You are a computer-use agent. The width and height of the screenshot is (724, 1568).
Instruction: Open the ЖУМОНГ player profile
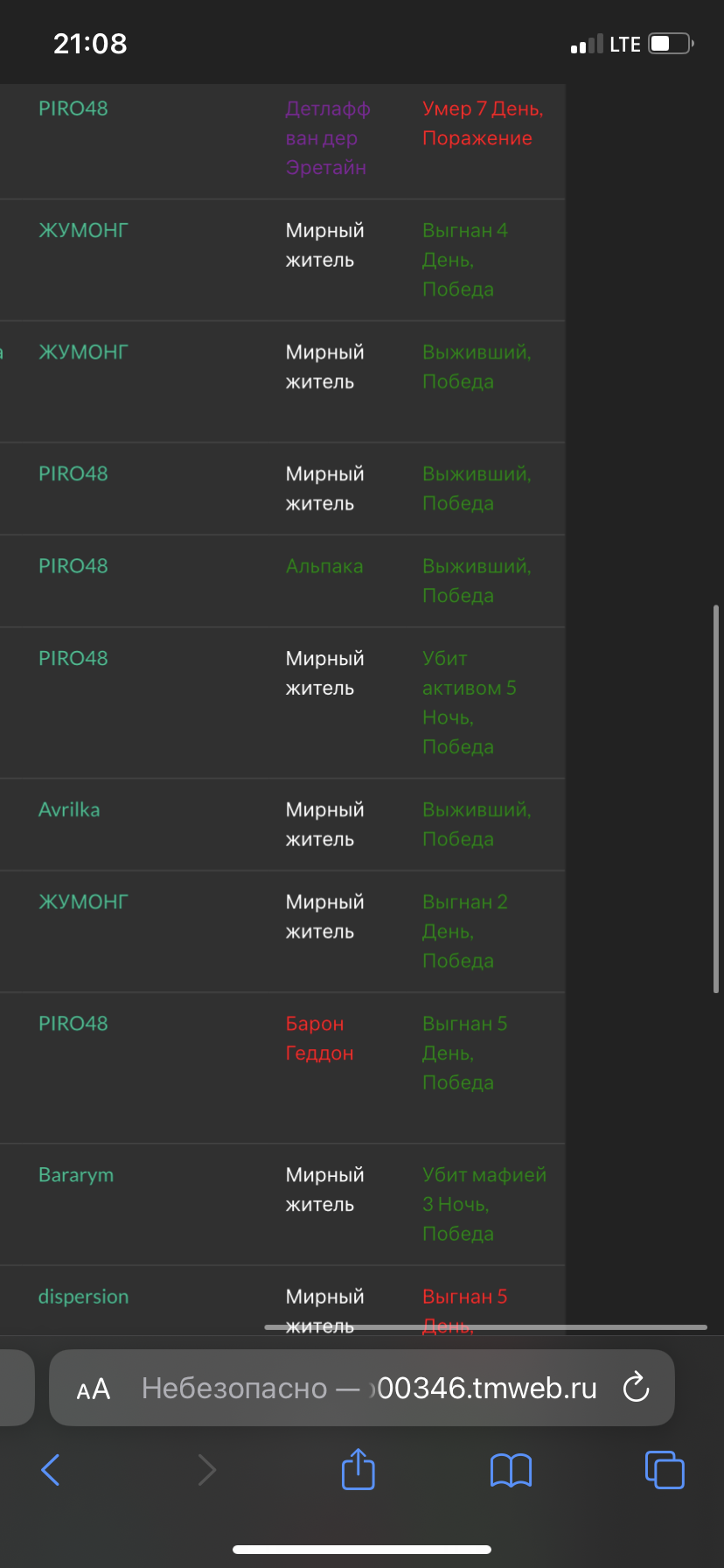click(82, 230)
